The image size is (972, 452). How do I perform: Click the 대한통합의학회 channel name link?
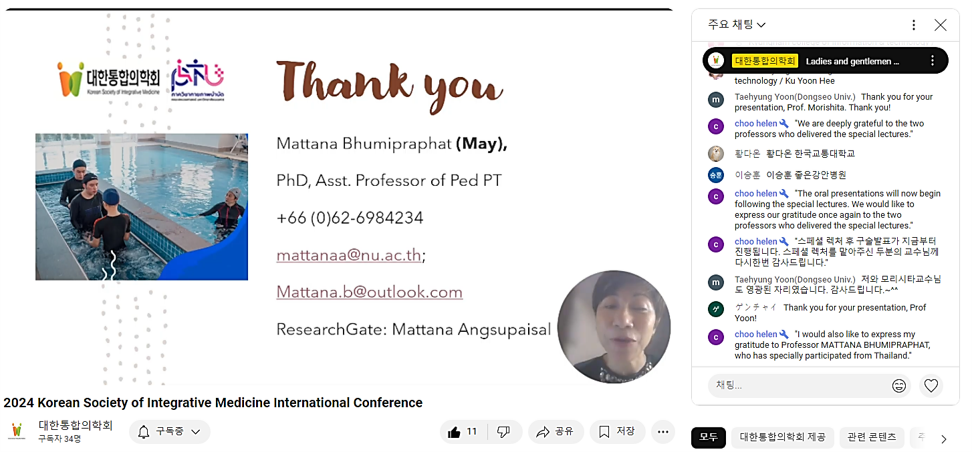(75, 425)
